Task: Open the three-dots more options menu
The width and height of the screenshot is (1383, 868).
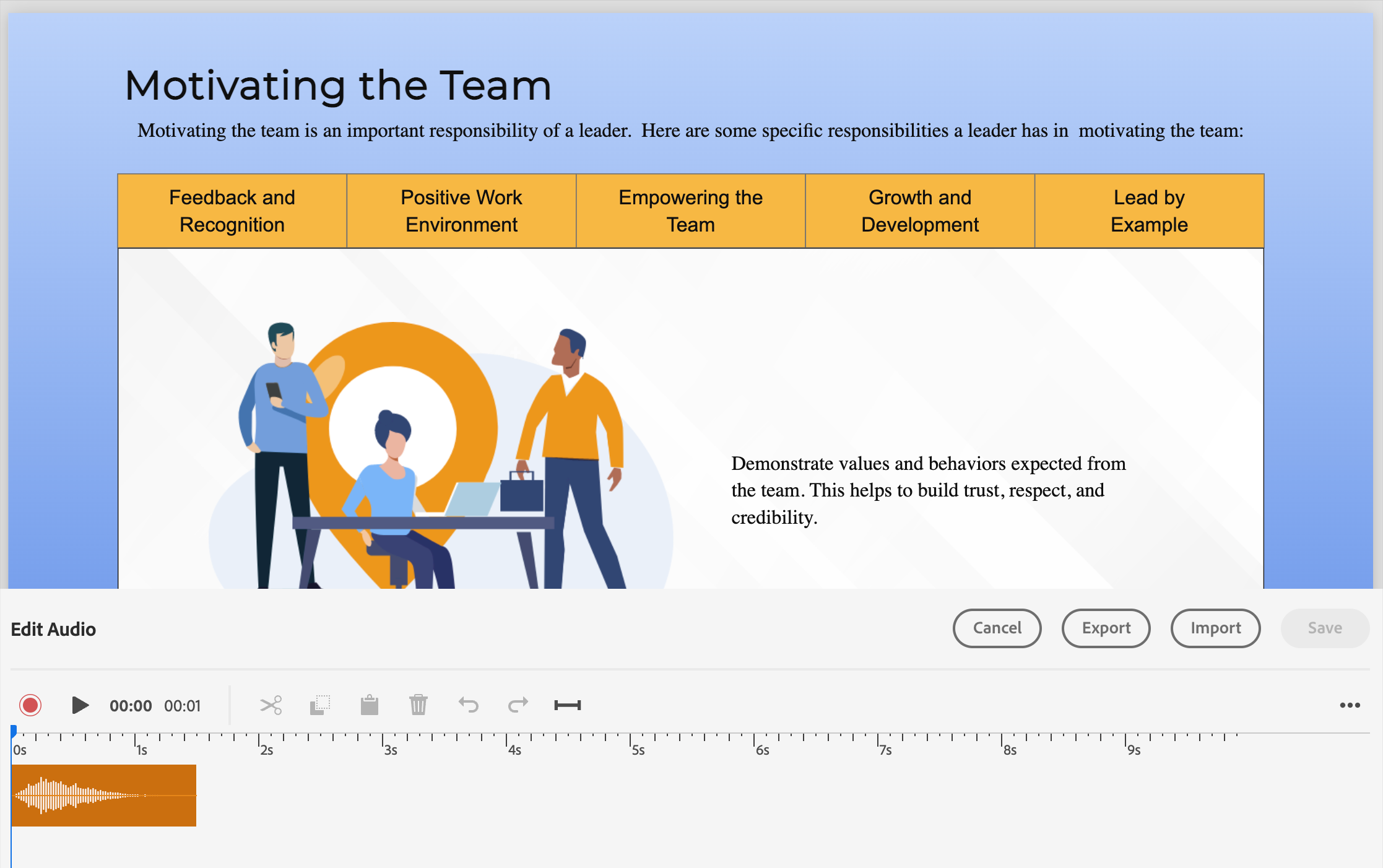Action: 1350,705
